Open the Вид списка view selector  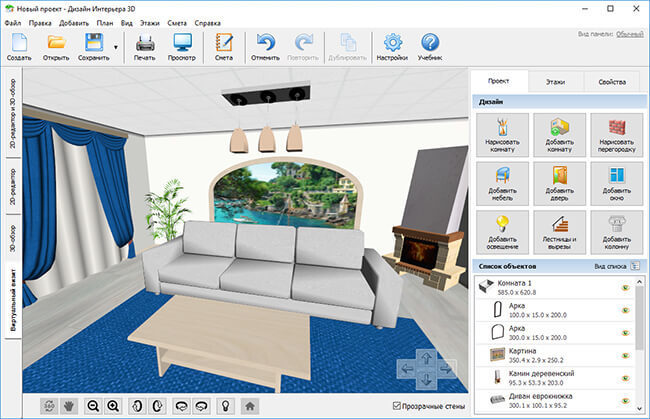(x=614, y=268)
